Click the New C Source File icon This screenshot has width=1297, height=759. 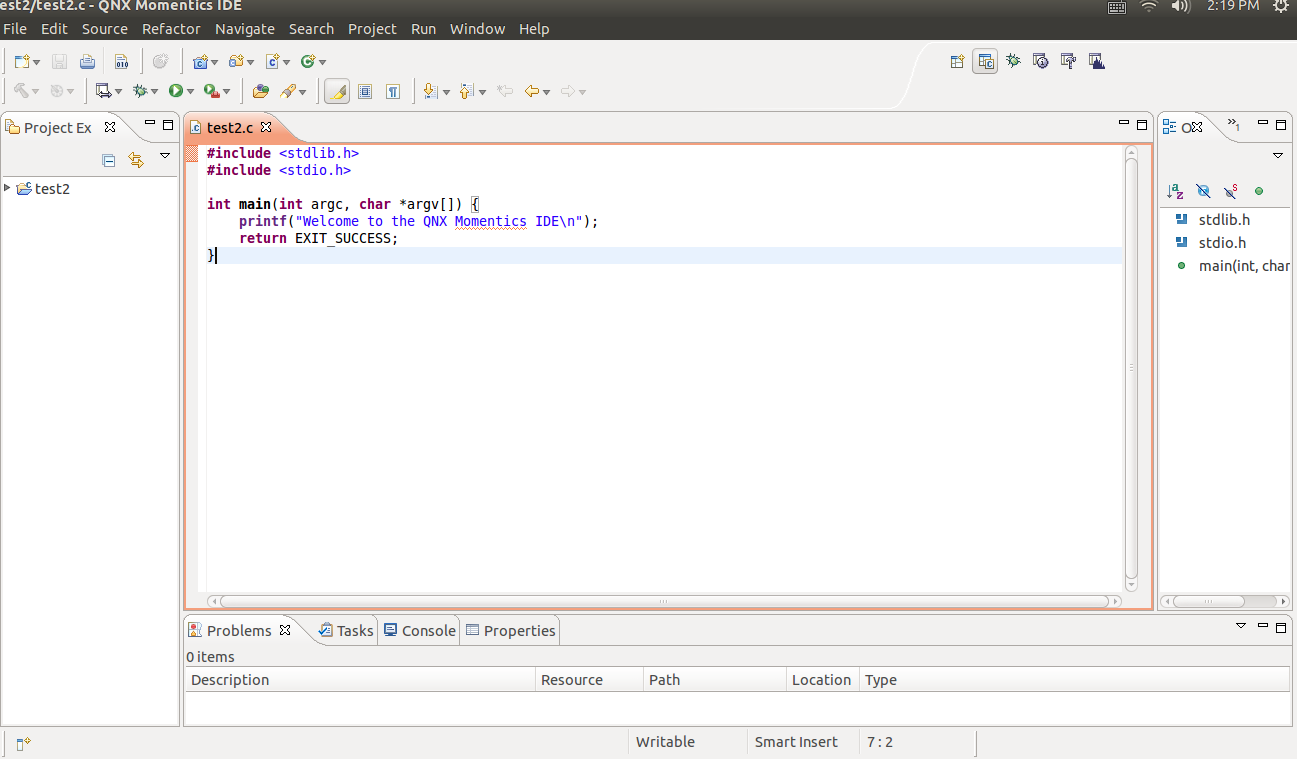272,62
